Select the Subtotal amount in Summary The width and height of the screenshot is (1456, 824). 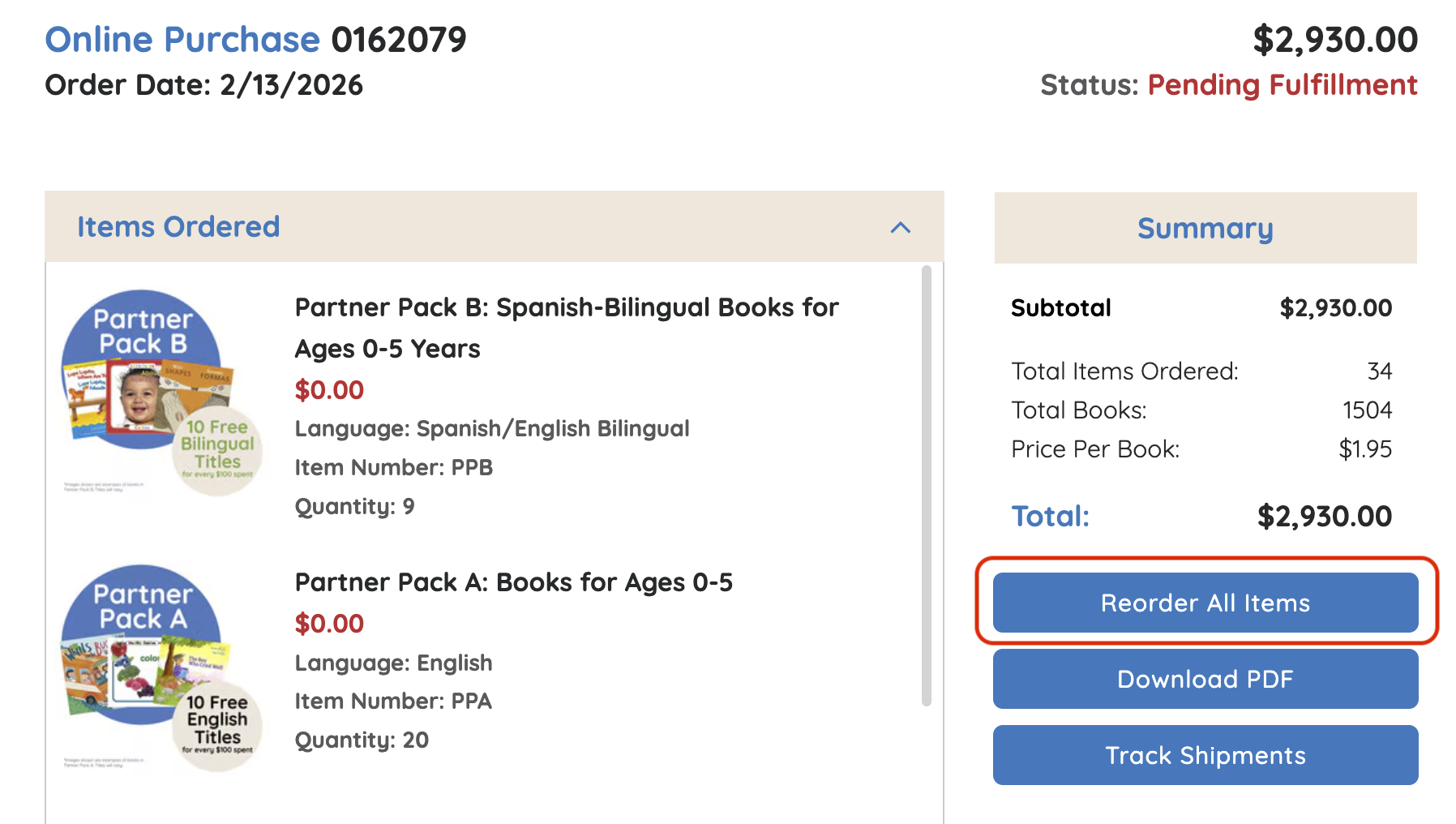1334,307
